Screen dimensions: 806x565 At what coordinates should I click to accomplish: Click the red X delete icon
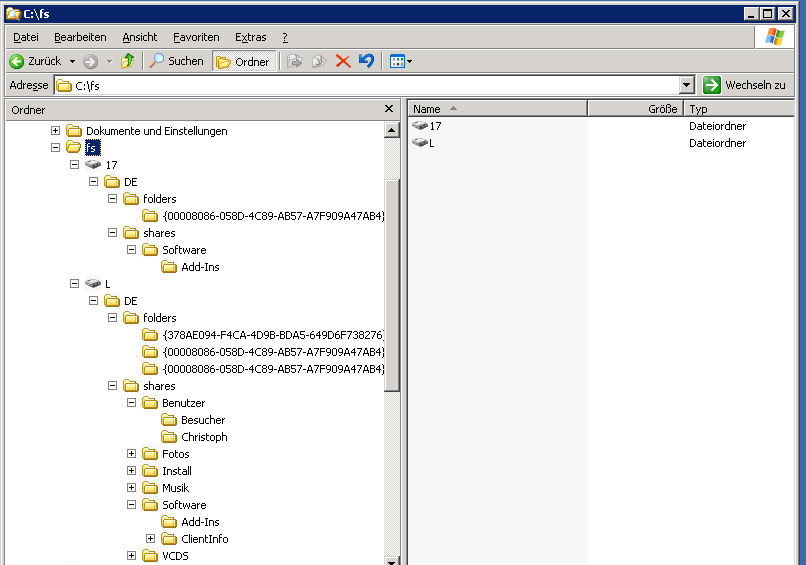click(x=343, y=62)
